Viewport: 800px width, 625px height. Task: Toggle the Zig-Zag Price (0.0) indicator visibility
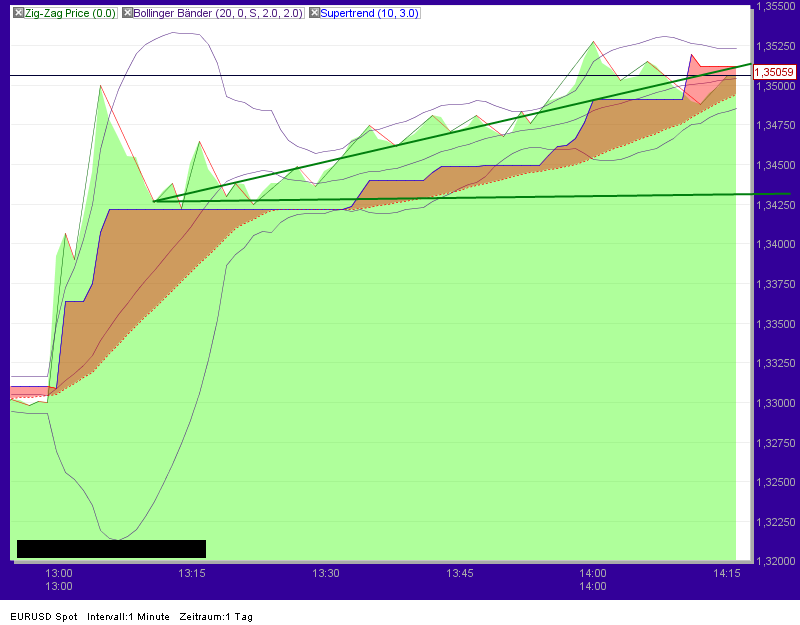(x=16, y=13)
